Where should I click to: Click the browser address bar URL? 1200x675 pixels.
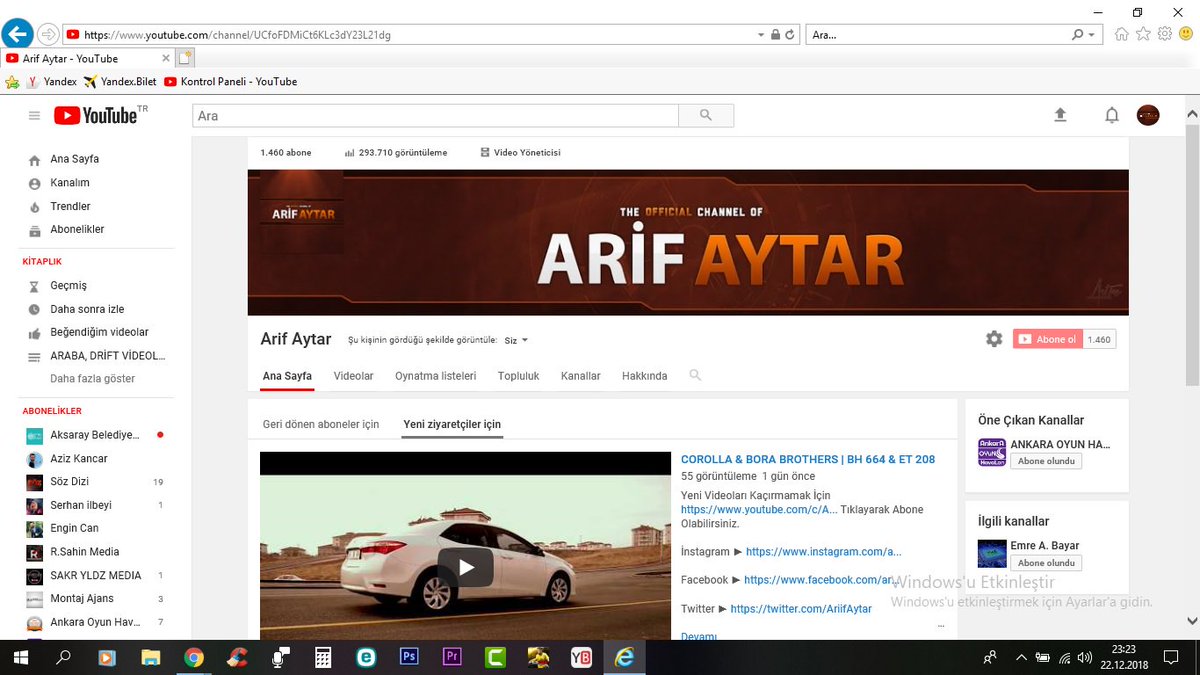pyautogui.click(x=238, y=34)
